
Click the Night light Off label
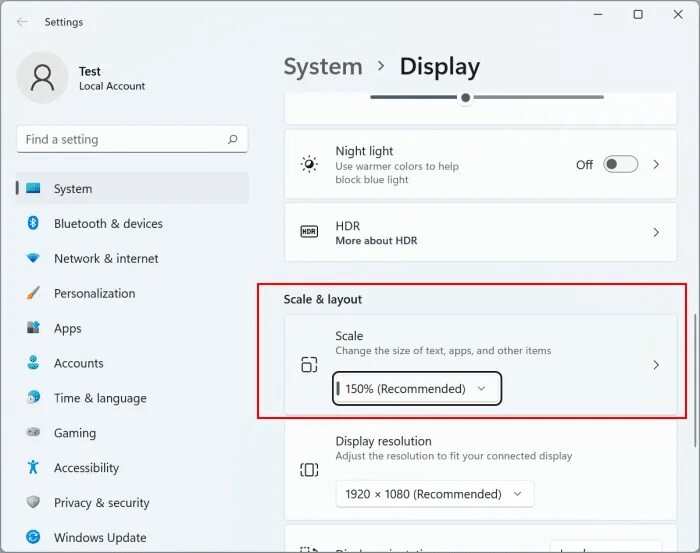coord(584,165)
